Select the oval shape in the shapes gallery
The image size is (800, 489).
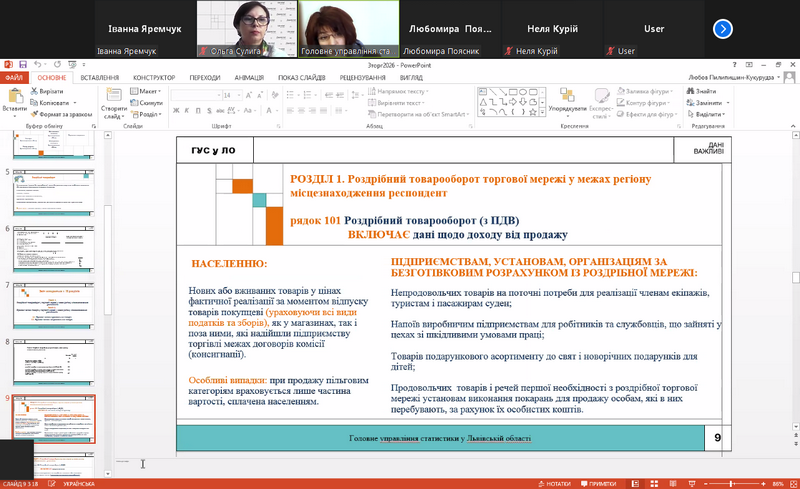pyautogui.click(x=523, y=92)
